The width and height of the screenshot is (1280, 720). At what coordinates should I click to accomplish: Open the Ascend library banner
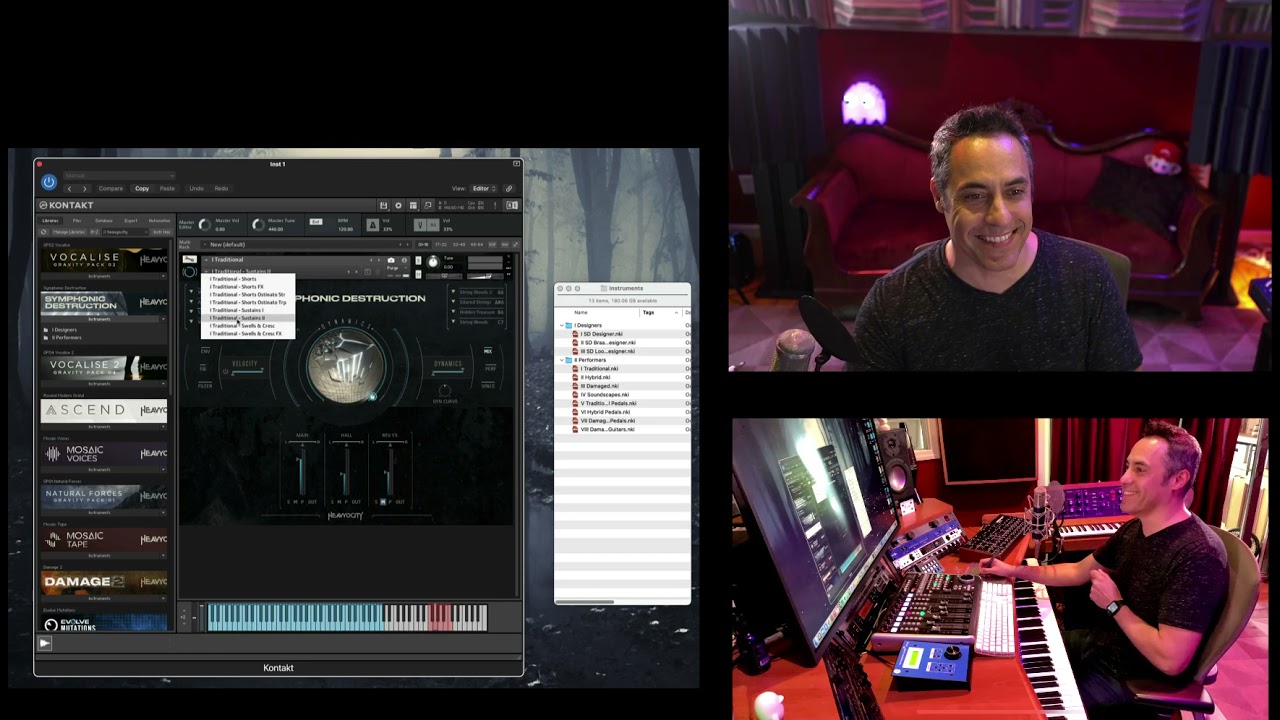tap(105, 410)
